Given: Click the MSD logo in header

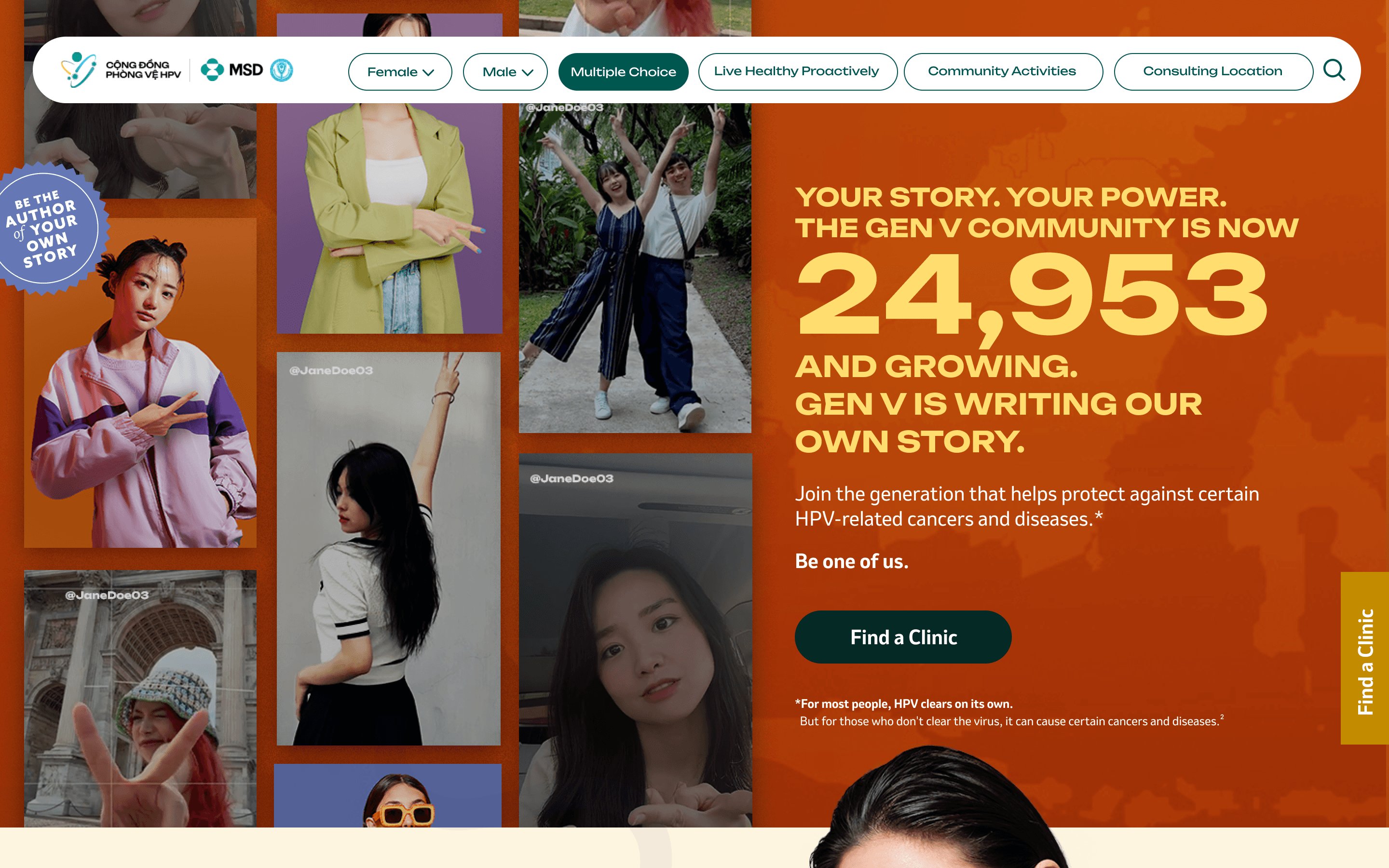Looking at the screenshot, I should (x=231, y=70).
